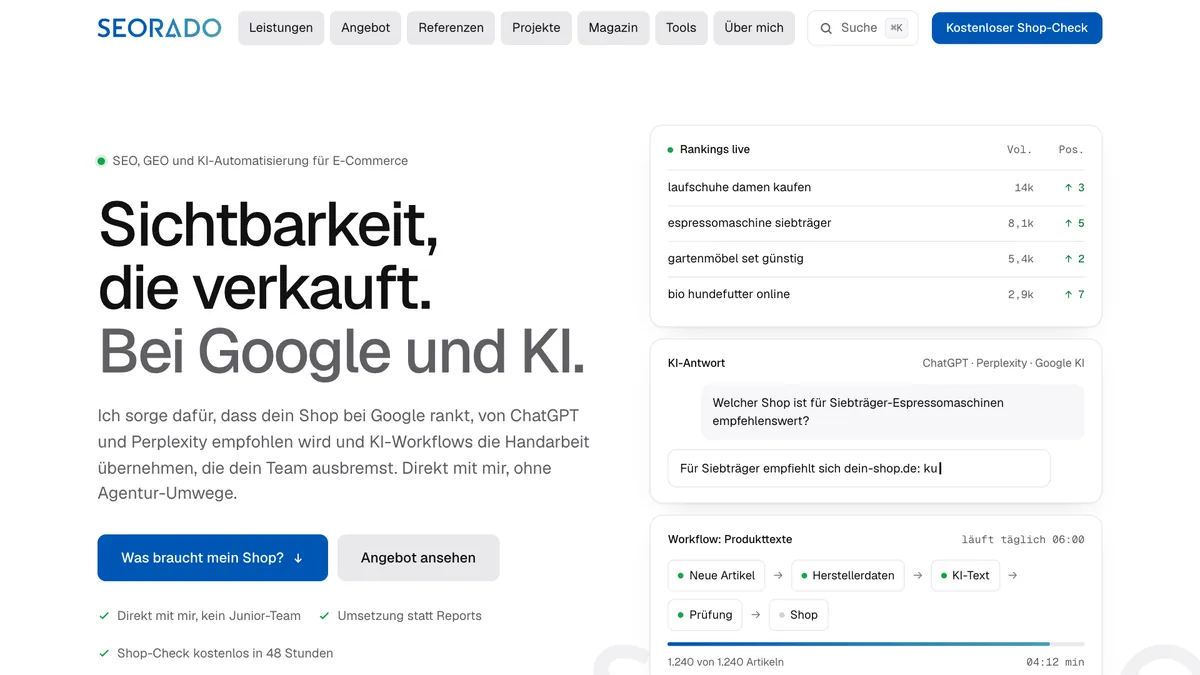
Task: Click the green dot beside Rankings live
Action: point(670,150)
